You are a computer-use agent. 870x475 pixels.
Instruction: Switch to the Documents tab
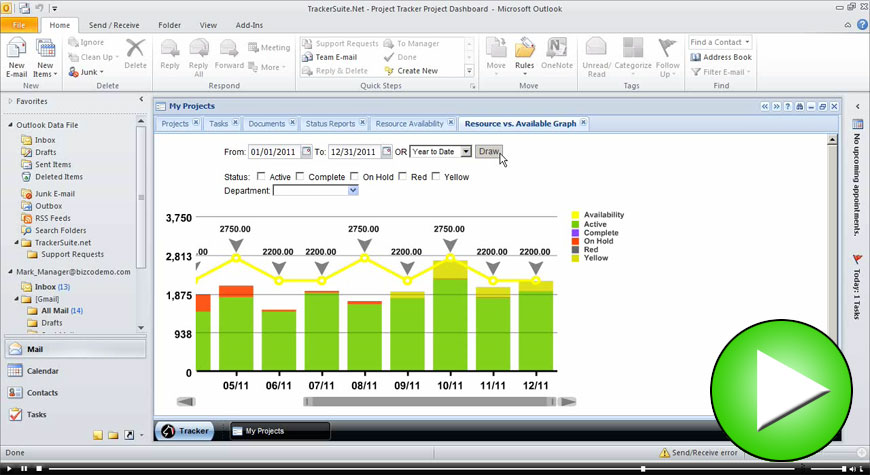pos(266,124)
